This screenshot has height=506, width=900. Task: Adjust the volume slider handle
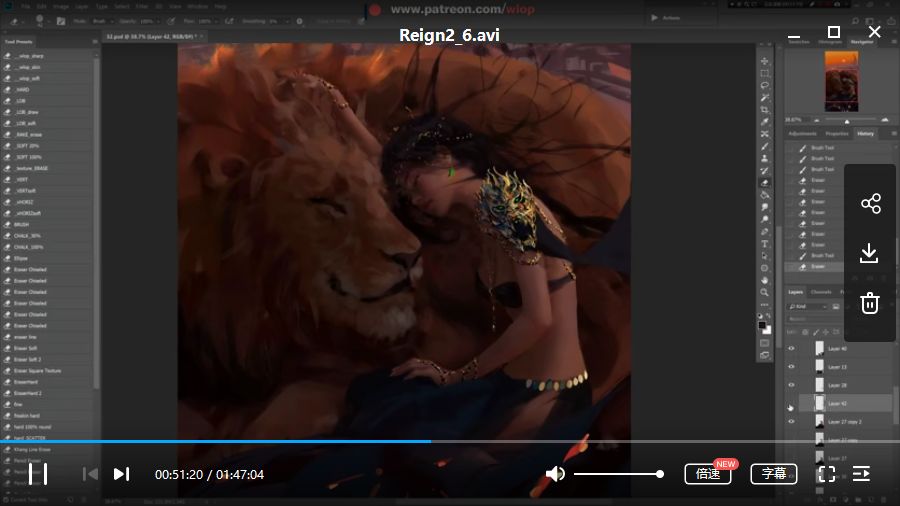[660, 474]
